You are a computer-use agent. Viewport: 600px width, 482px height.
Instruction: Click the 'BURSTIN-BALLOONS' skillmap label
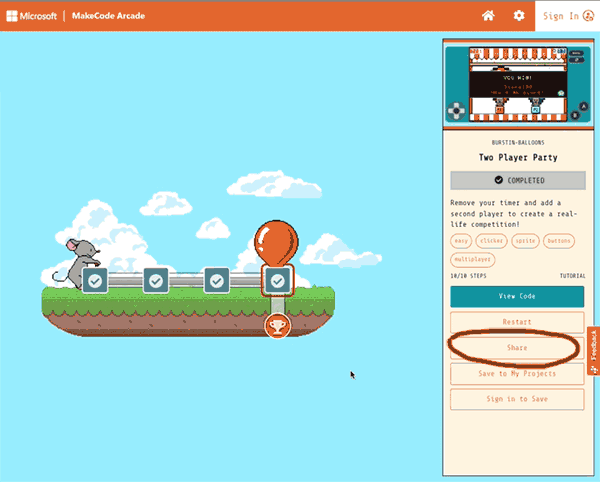(x=518, y=142)
